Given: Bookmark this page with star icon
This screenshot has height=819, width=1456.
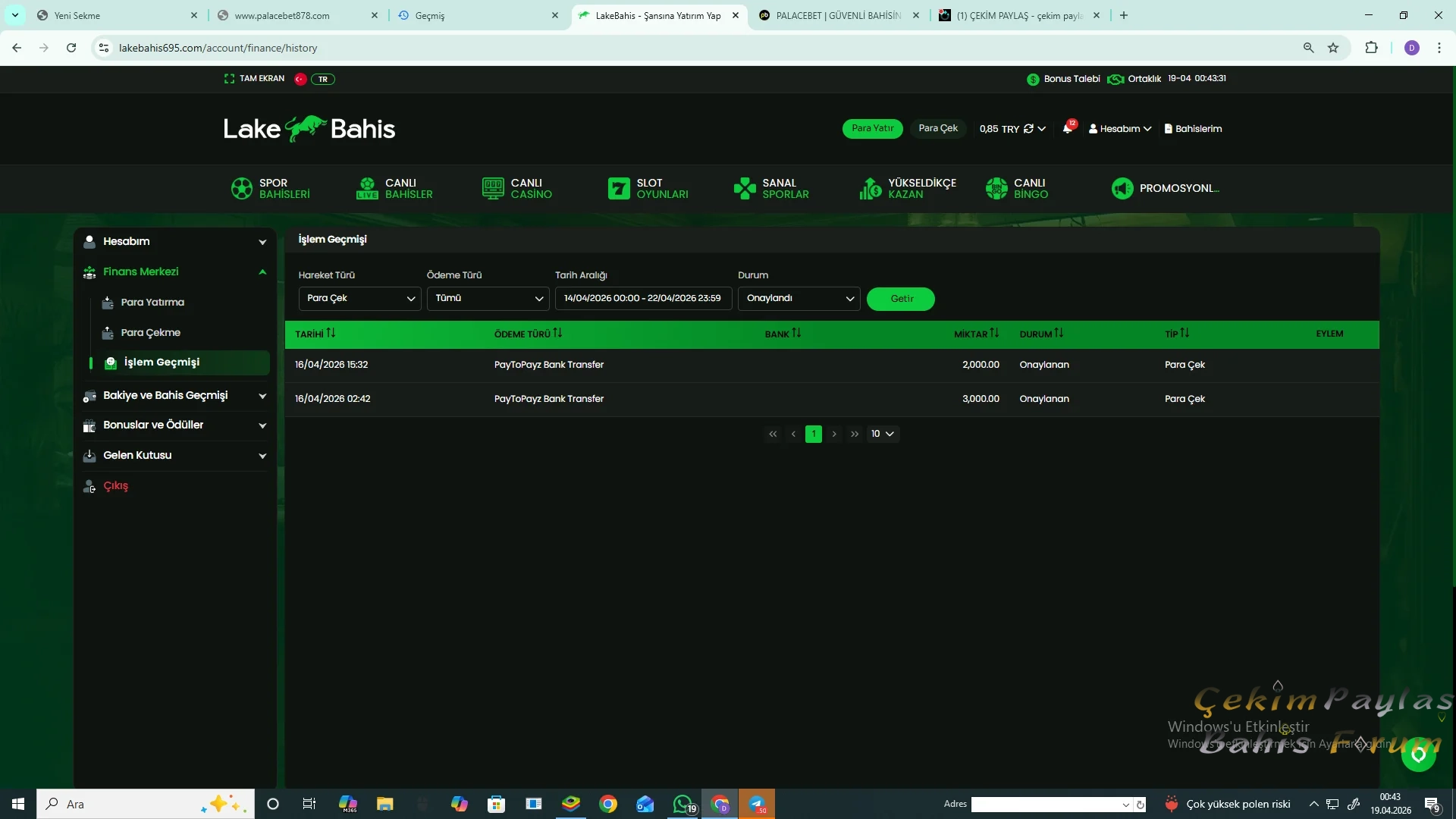Looking at the screenshot, I should tap(1333, 48).
